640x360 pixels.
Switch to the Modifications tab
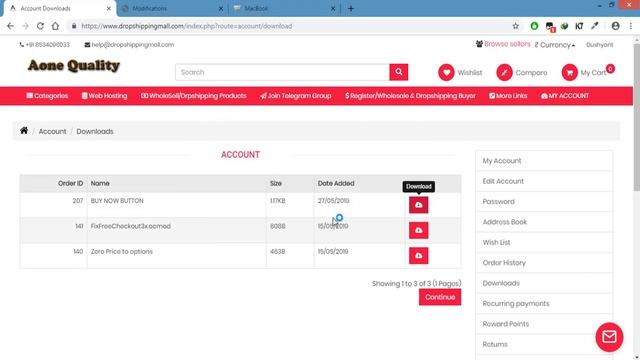[x=171, y=9]
